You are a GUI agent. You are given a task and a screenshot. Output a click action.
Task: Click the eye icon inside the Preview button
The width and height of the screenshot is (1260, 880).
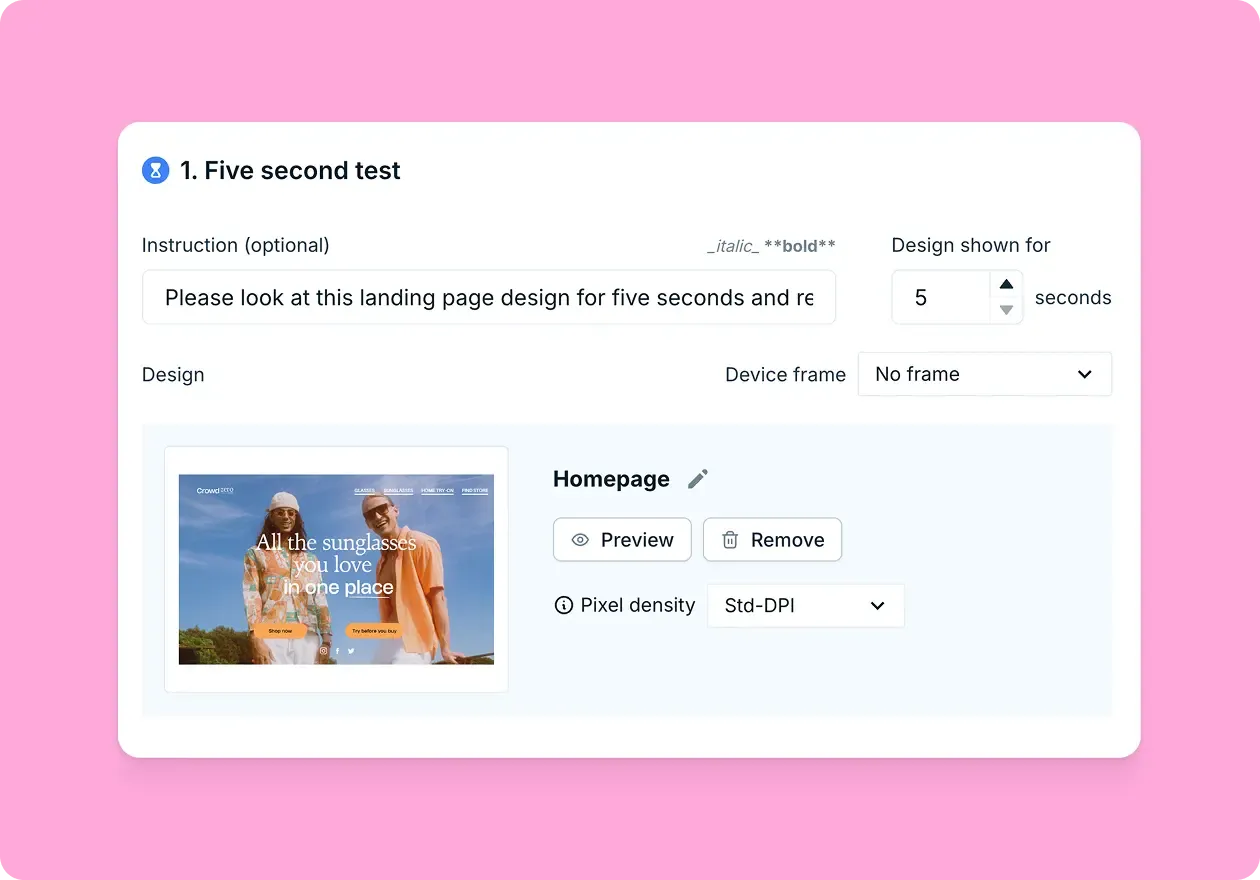coord(580,540)
